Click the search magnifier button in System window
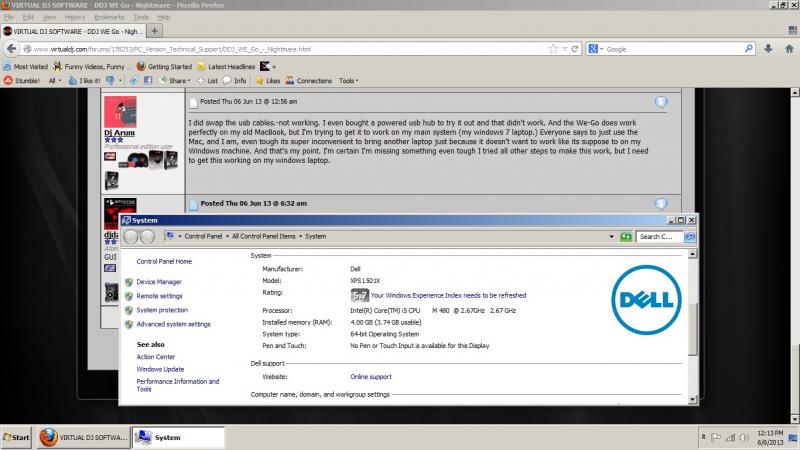Screen dimensions: 800x450 (x=690, y=237)
